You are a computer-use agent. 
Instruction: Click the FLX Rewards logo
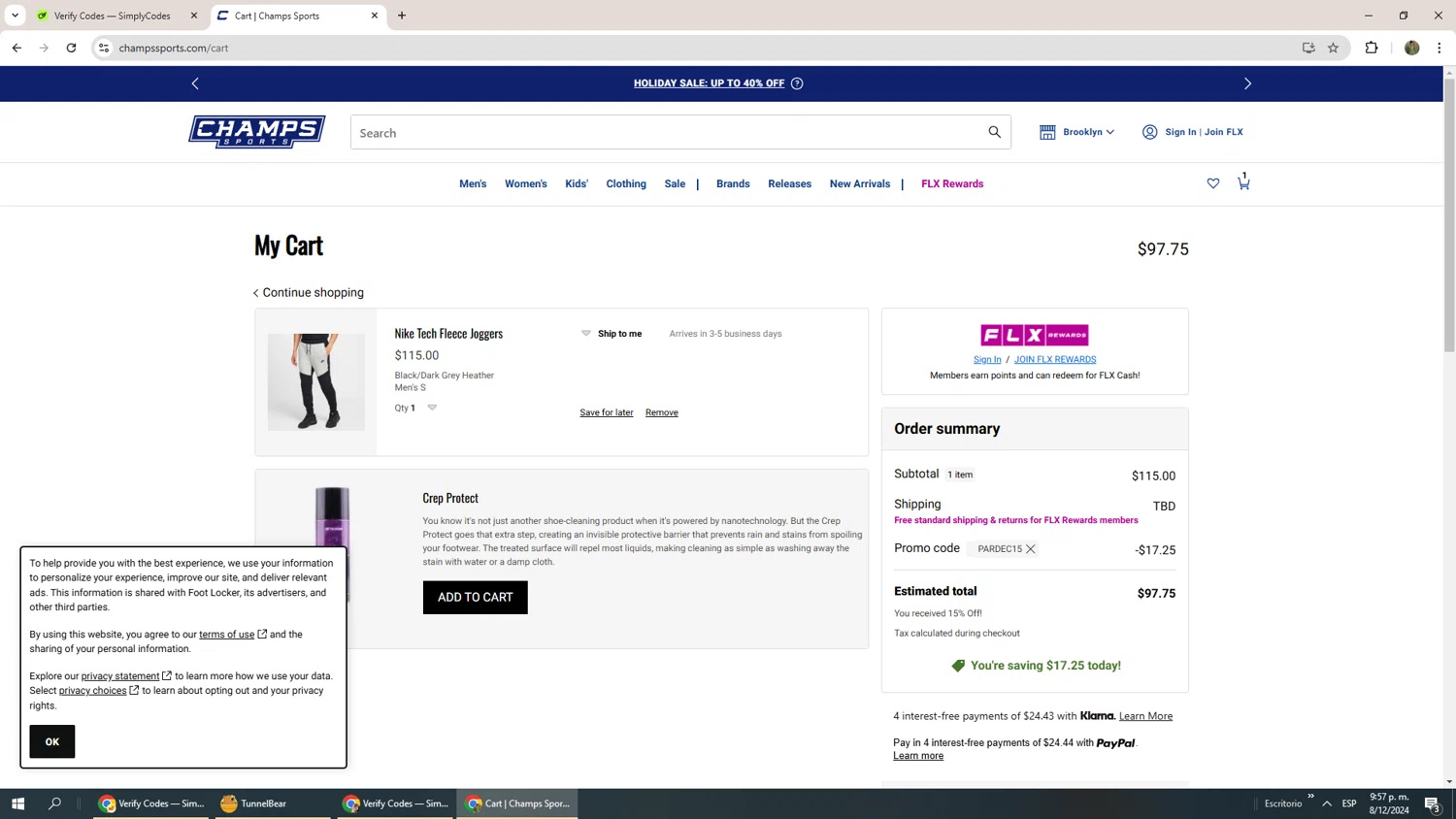coord(1035,335)
